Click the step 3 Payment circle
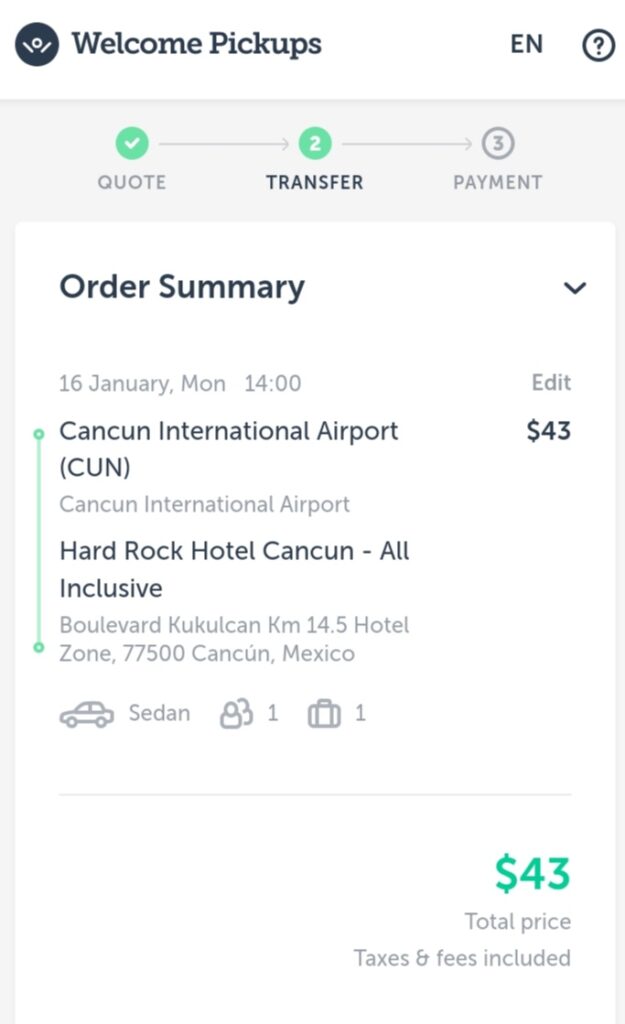Image resolution: width=625 pixels, height=1024 pixels. [498, 143]
